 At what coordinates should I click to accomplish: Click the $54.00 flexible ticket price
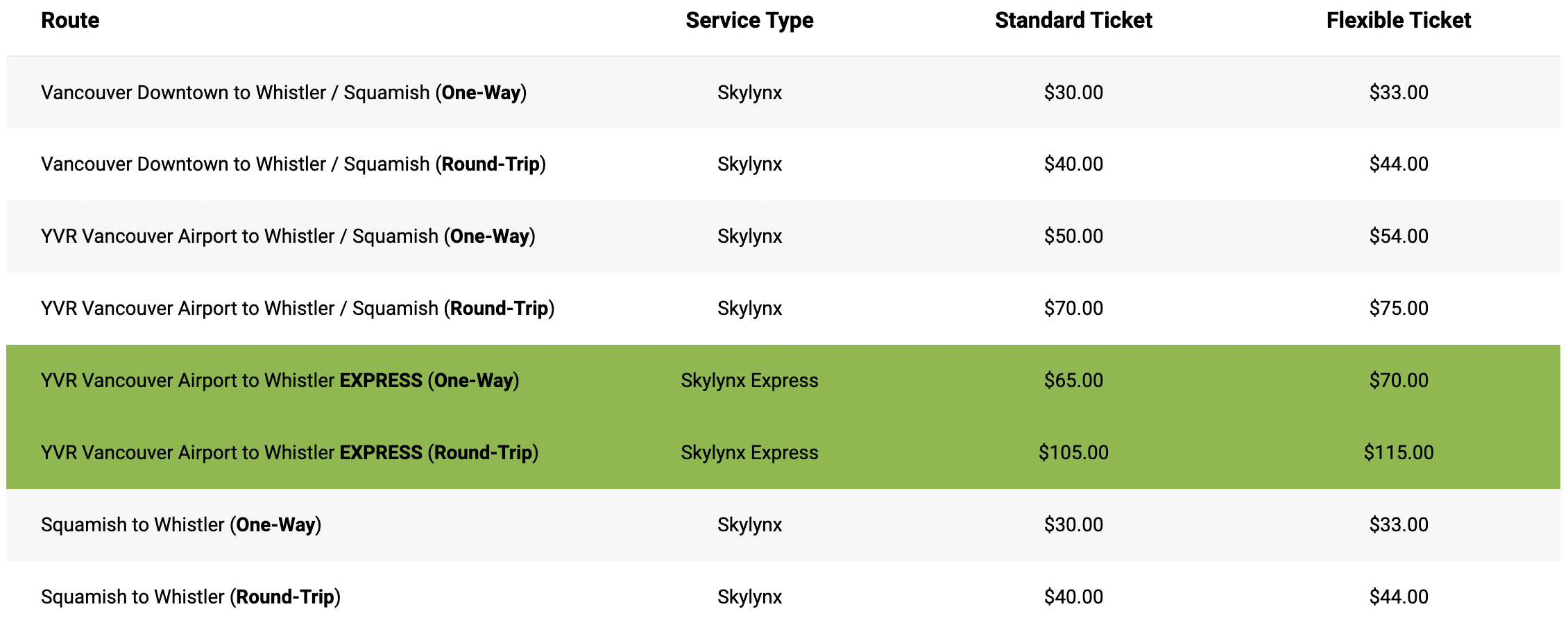(1399, 237)
